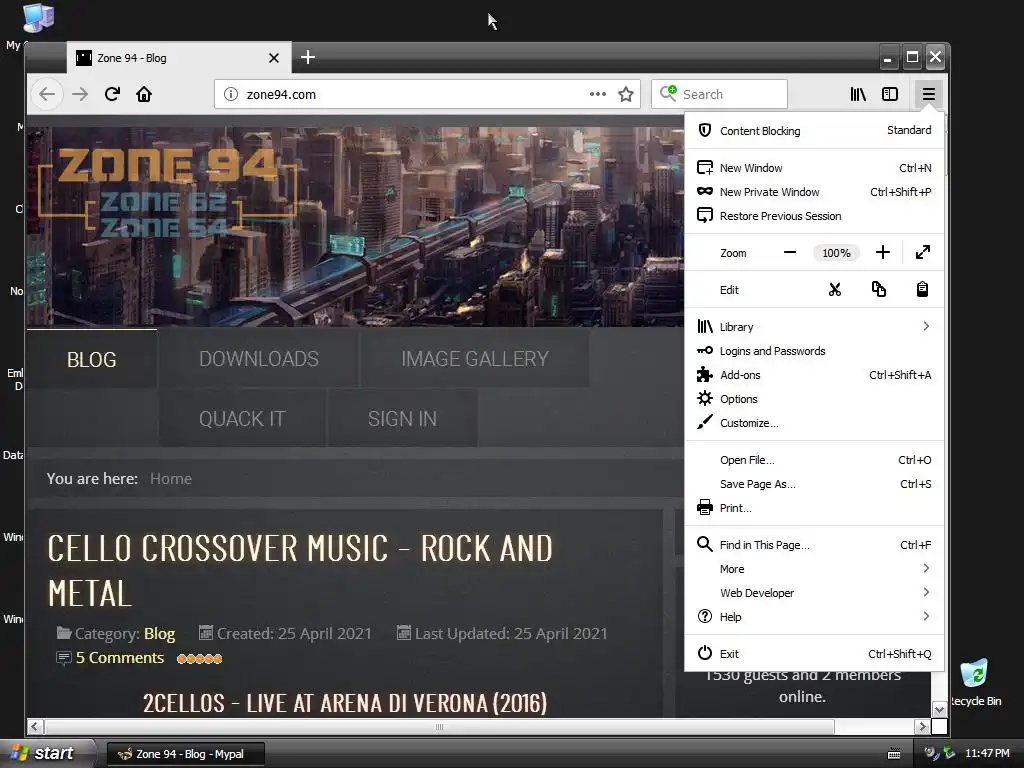Screen dimensions: 1024x768
Task: Zoom in with the plus button
Action: pyautogui.click(x=882, y=253)
